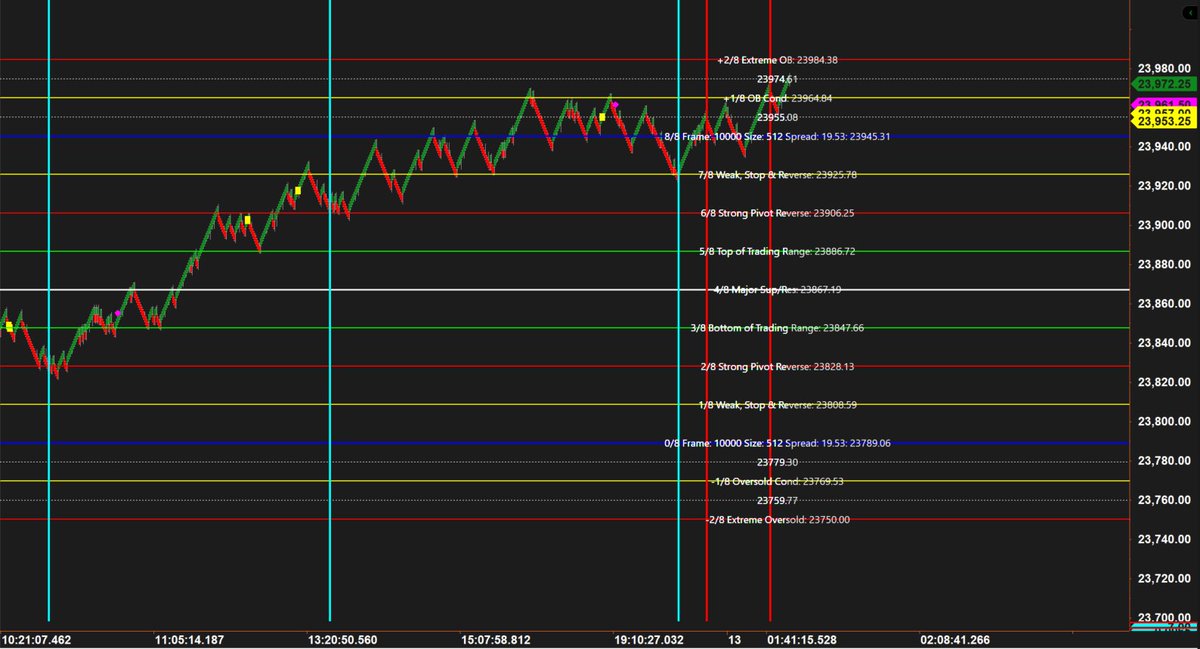Viewport: 1200px width, 649px height.
Task: Click the 23,980.00 price axis label
Action: pyautogui.click(x=1162, y=68)
